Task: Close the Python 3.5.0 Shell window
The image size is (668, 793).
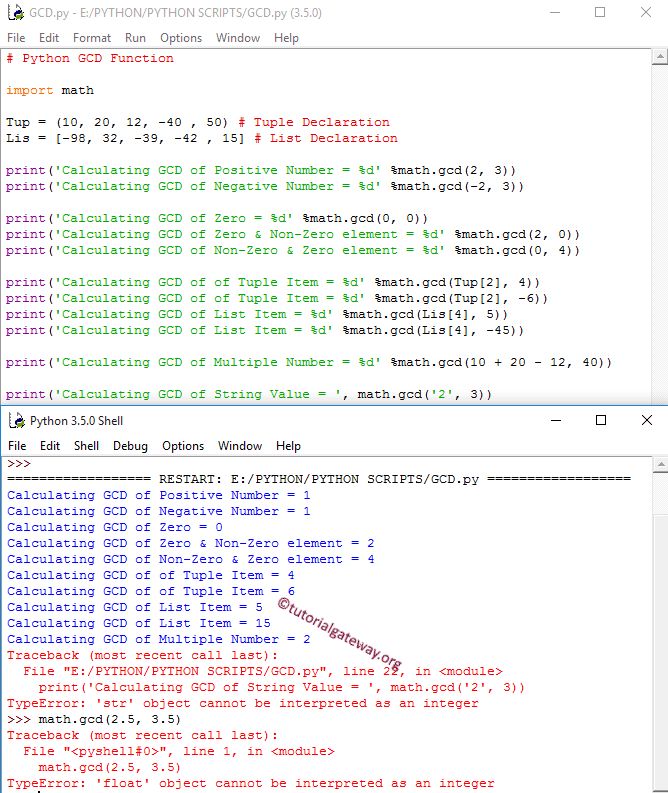Action: pyautogui.click(x=647, y=420)
